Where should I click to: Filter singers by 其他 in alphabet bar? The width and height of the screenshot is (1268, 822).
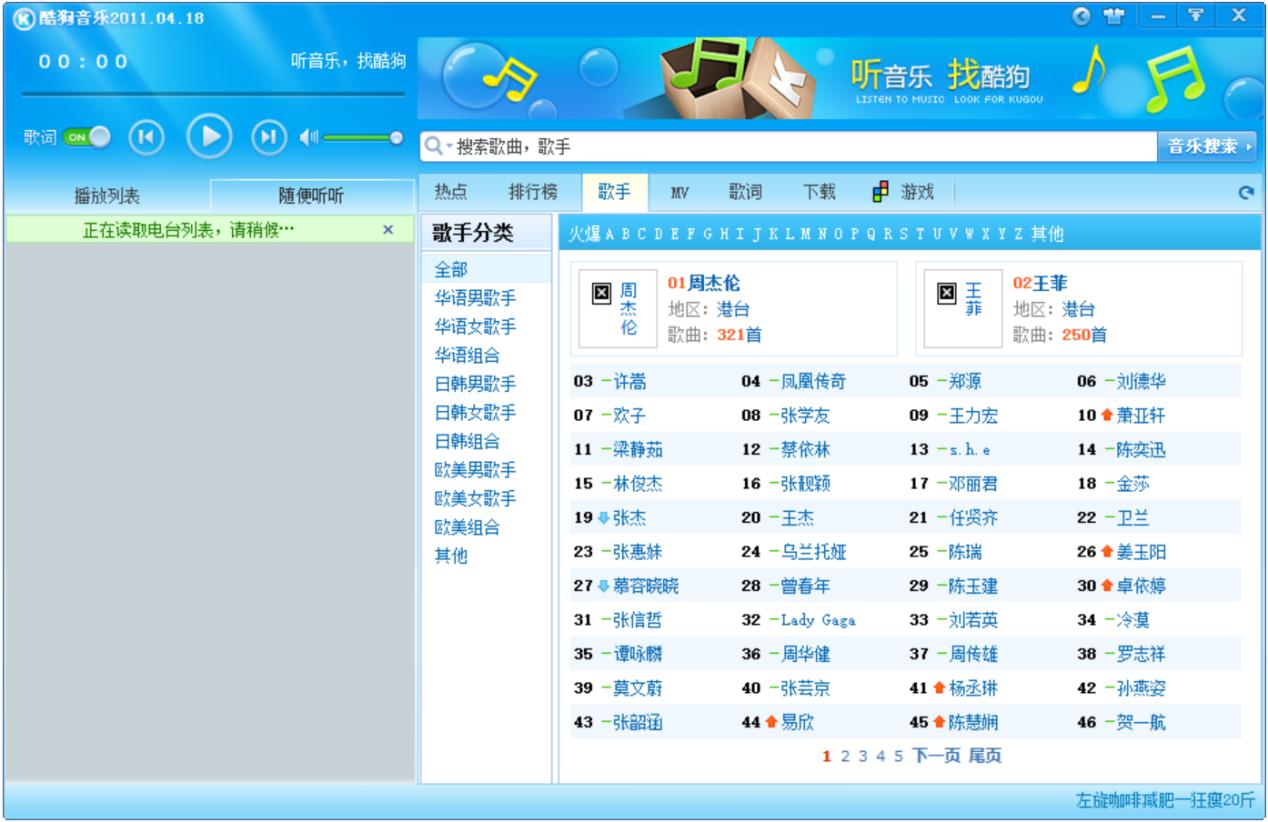[x=1047, y=234]
